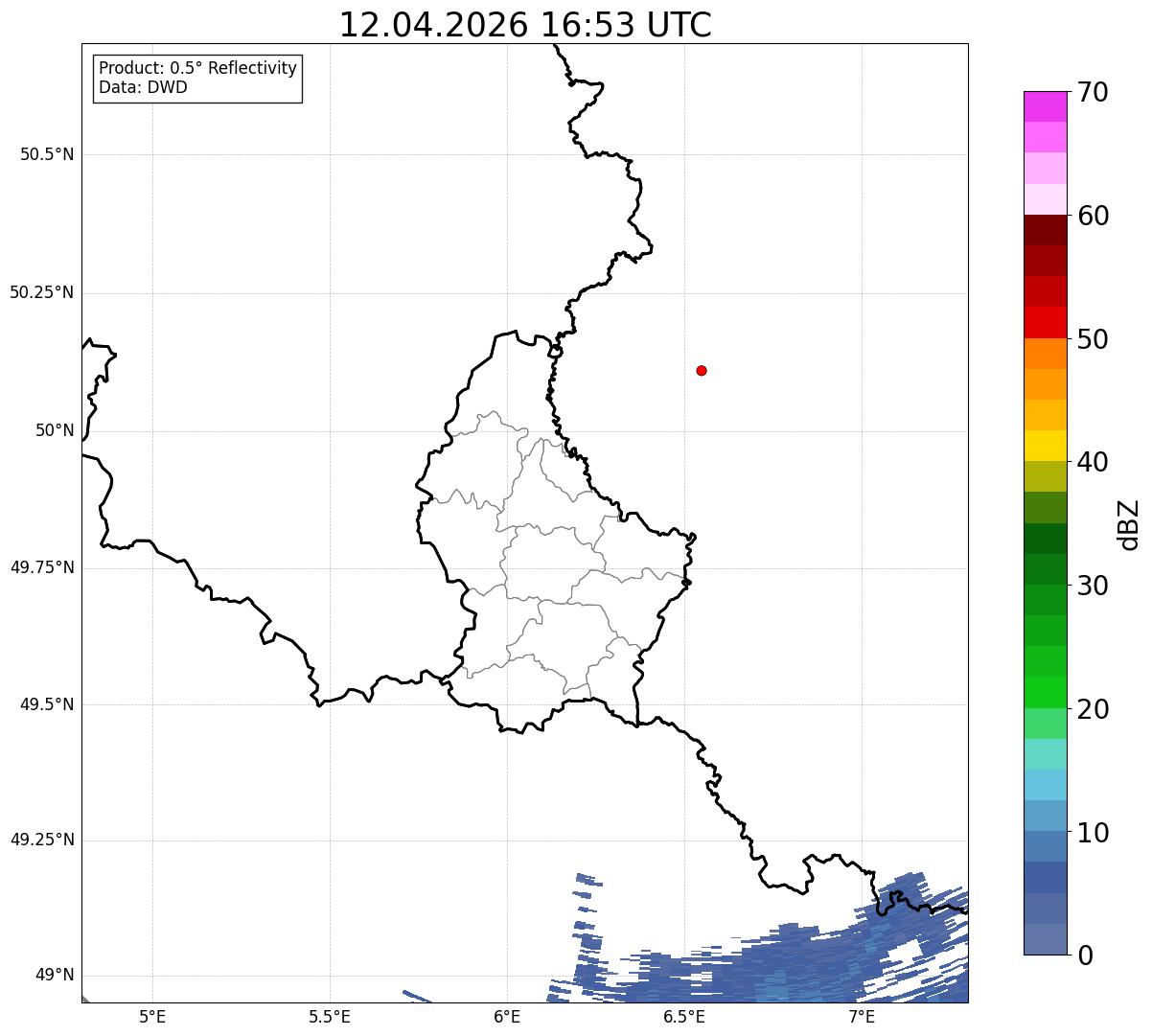1152x1036 pixels.
Task: Click the 6.5°E longitude tick label
Action: [x=684, y=1016]
